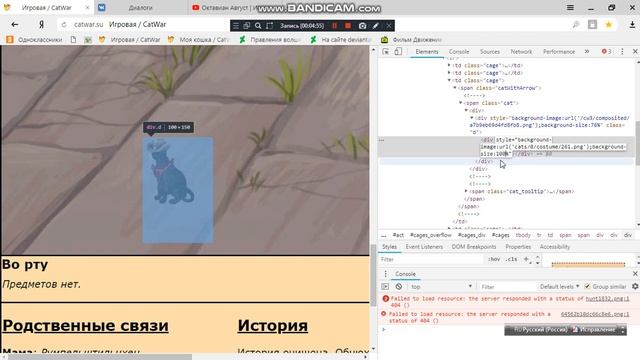This screenshot has width=640, height=360.
Task: Stop the Bandicam recording
Action: click(348, 25)
